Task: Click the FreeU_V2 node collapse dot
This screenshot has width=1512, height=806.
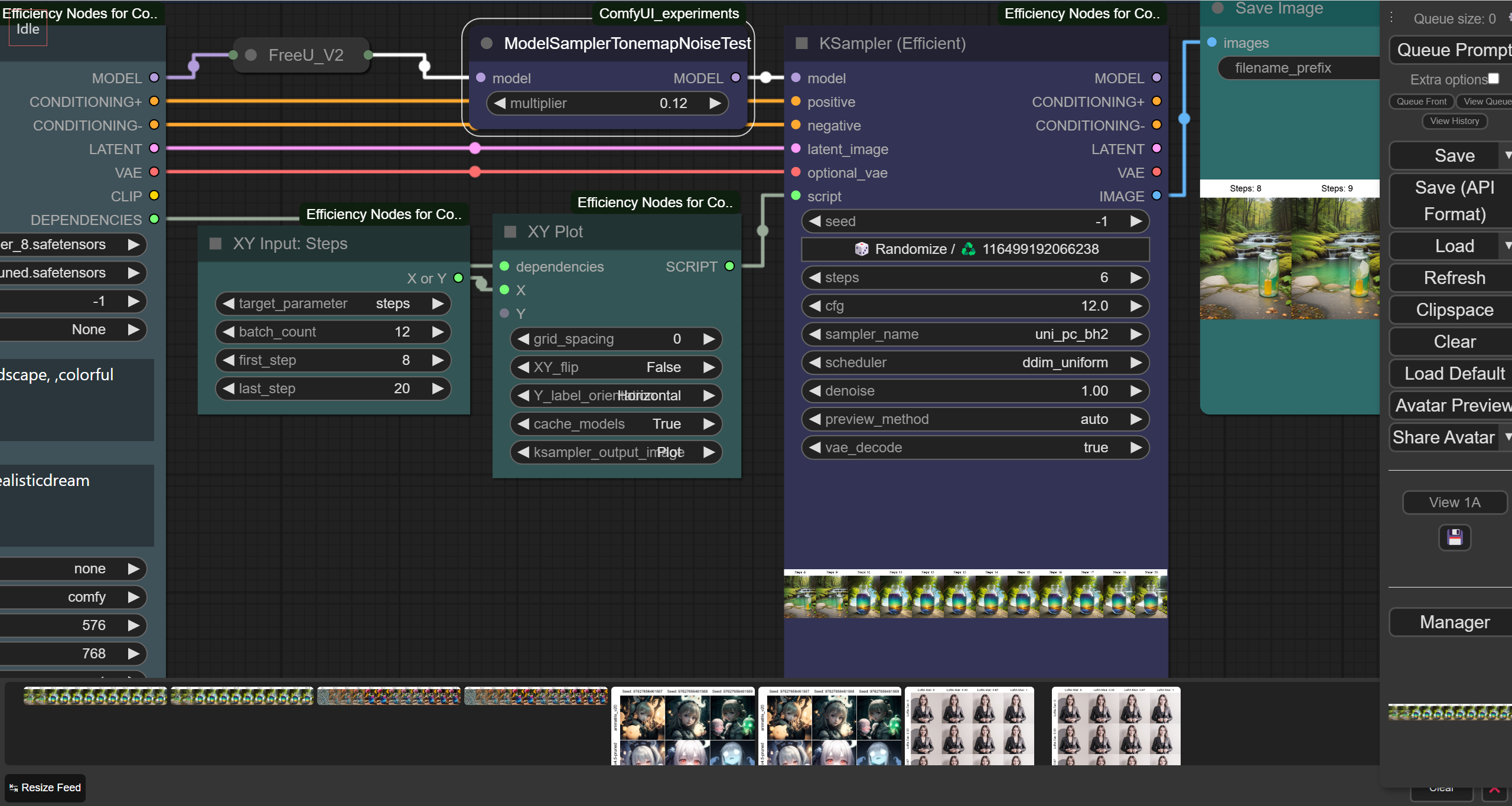Action: point(251,55)
